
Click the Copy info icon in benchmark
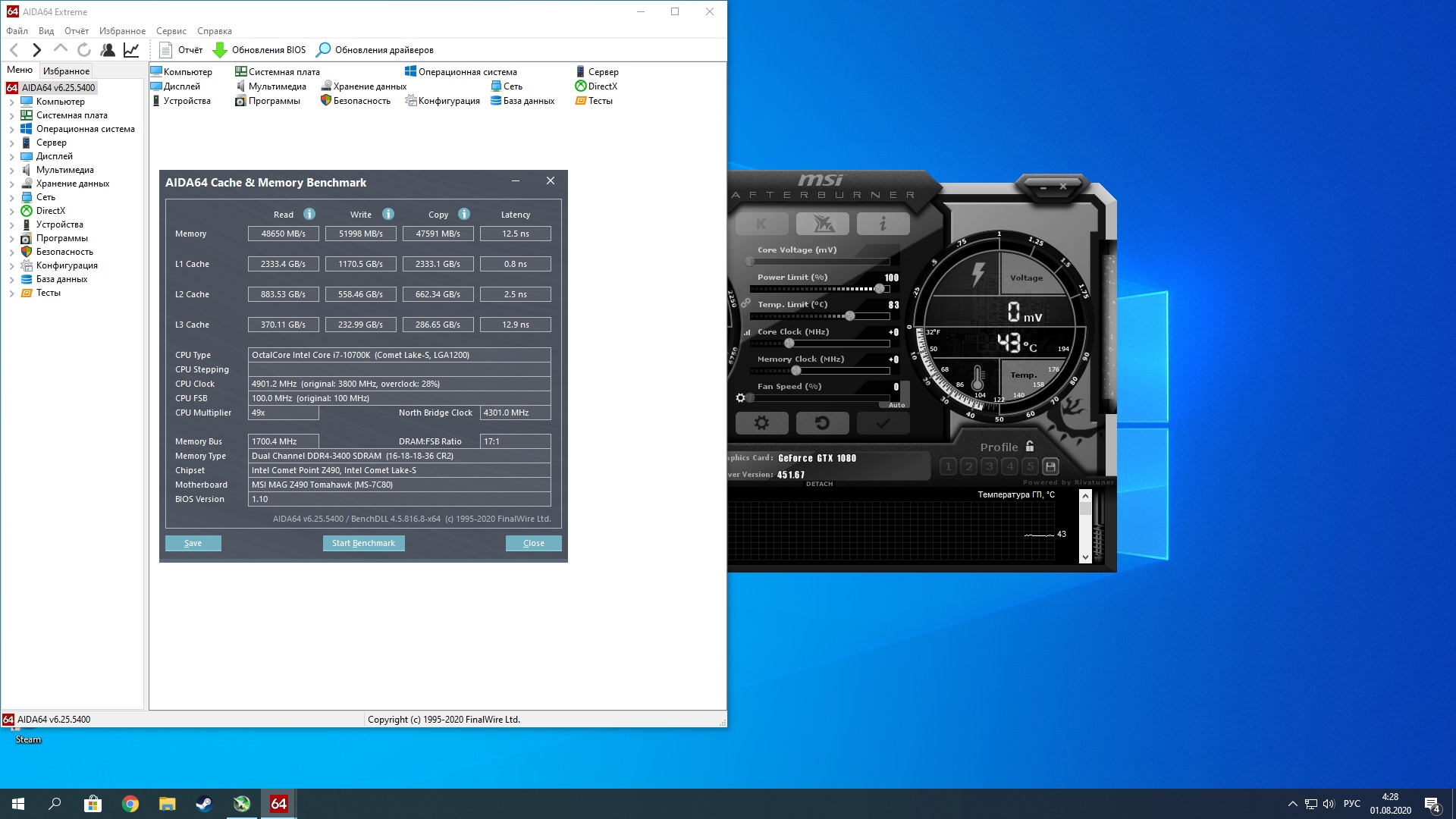464,215
